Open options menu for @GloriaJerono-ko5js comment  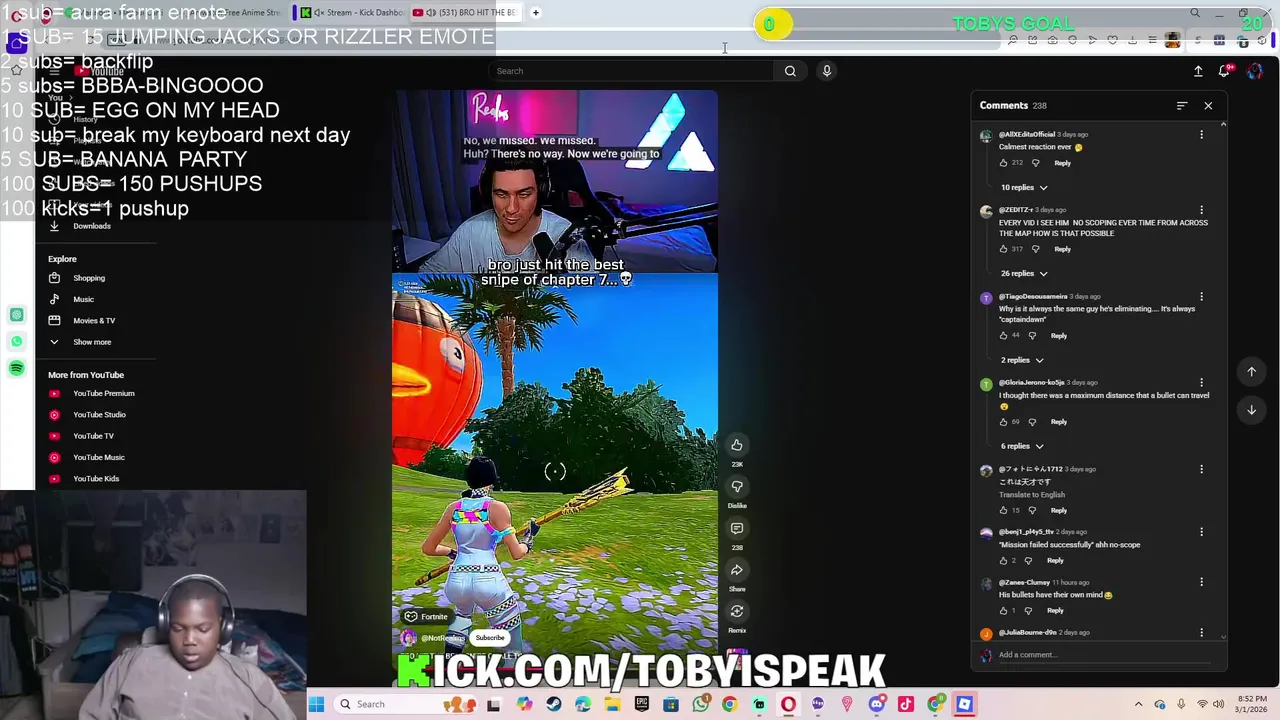[x=1202, y=383]
